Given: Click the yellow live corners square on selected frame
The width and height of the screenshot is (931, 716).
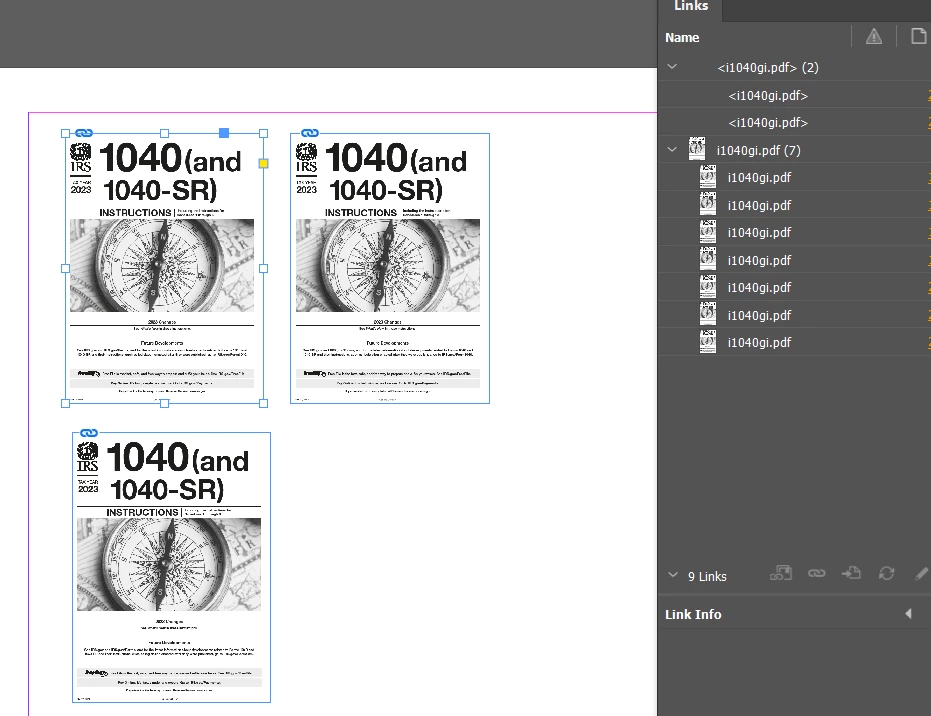Looking at the screenshot, I should tap(264, 163).
